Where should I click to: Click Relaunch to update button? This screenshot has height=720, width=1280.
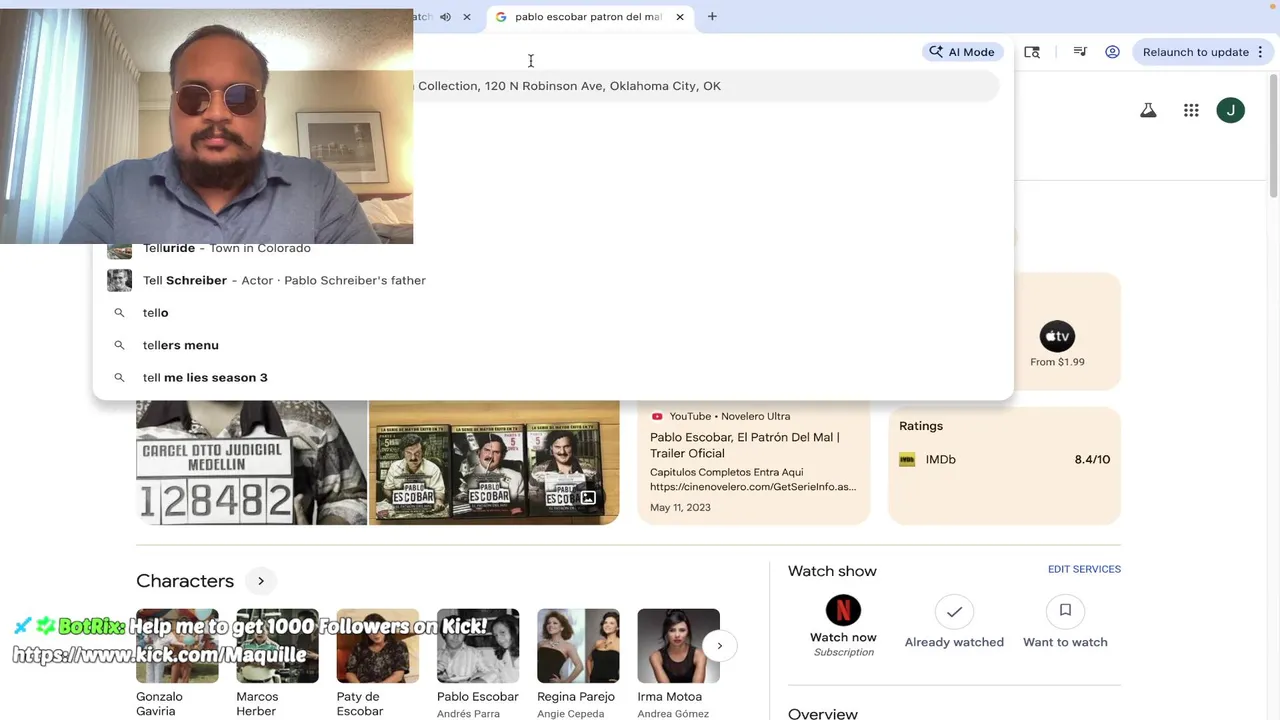pos(1196,52)
